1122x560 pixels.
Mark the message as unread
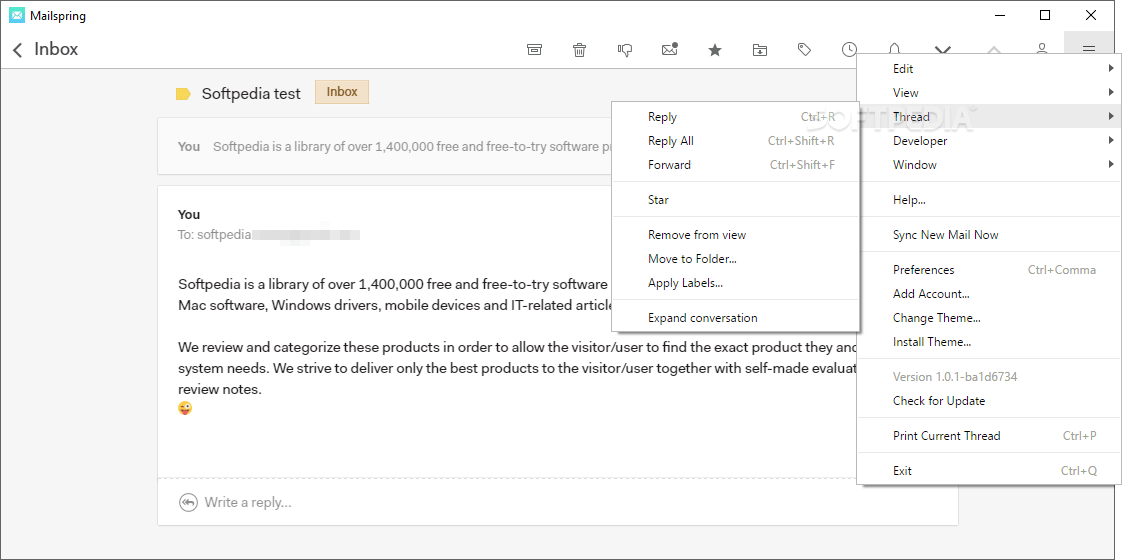670,49
